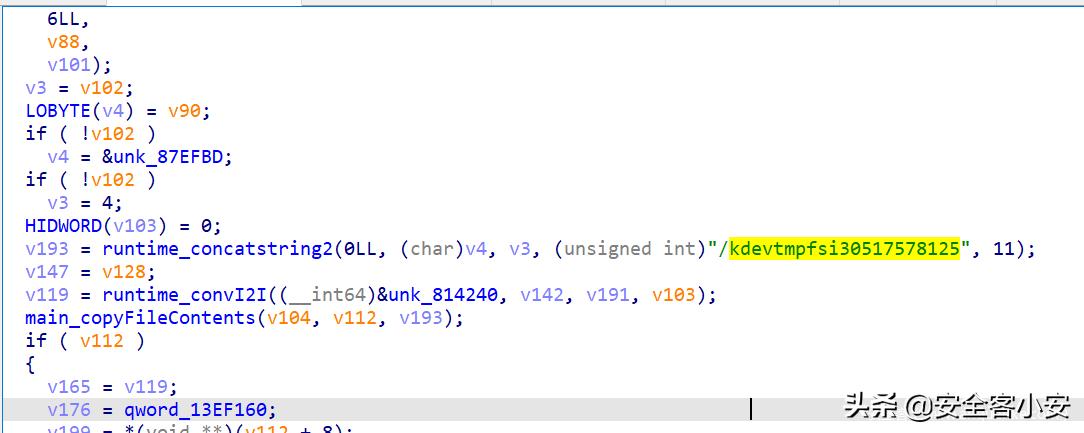Select v103 inside the HIDWORD expression
1084x433 pixels.
point(136,225)
